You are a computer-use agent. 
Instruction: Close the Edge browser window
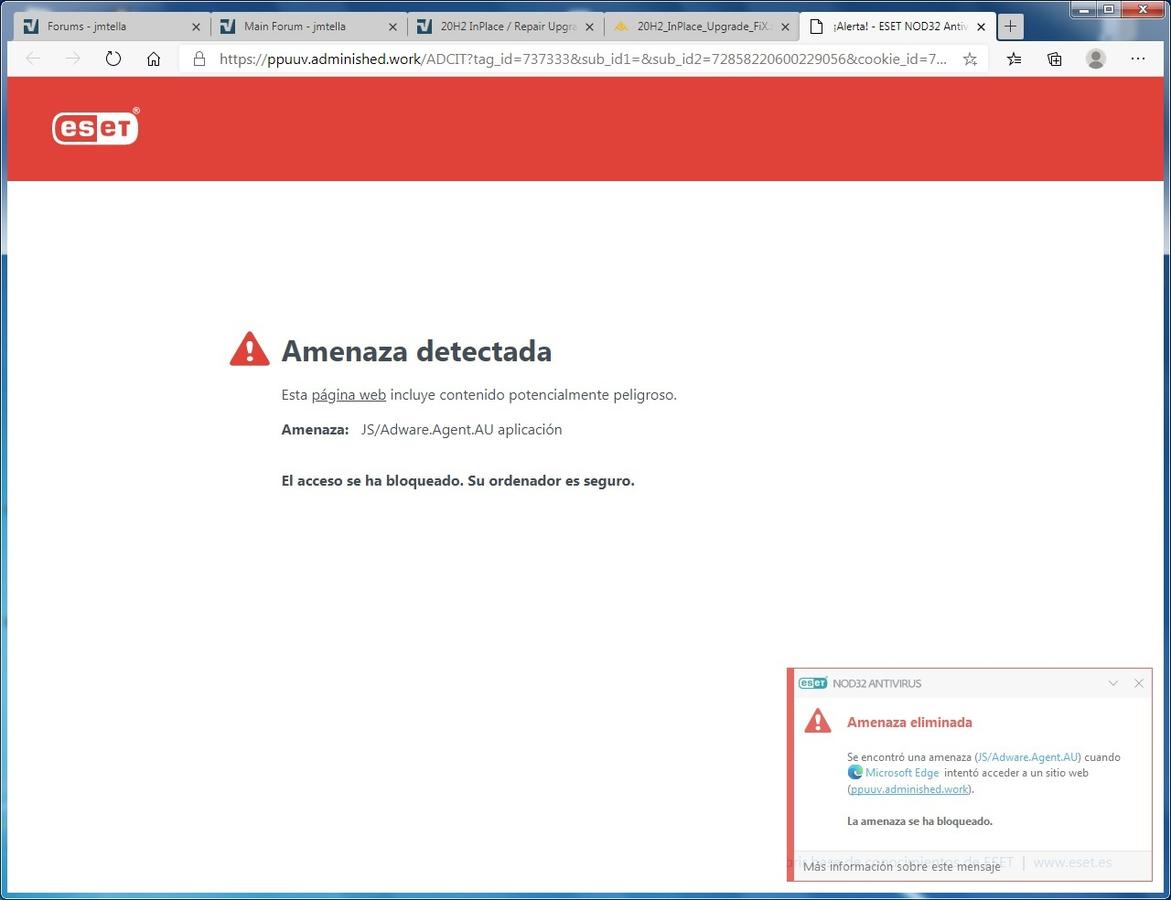coord(1143,9)
